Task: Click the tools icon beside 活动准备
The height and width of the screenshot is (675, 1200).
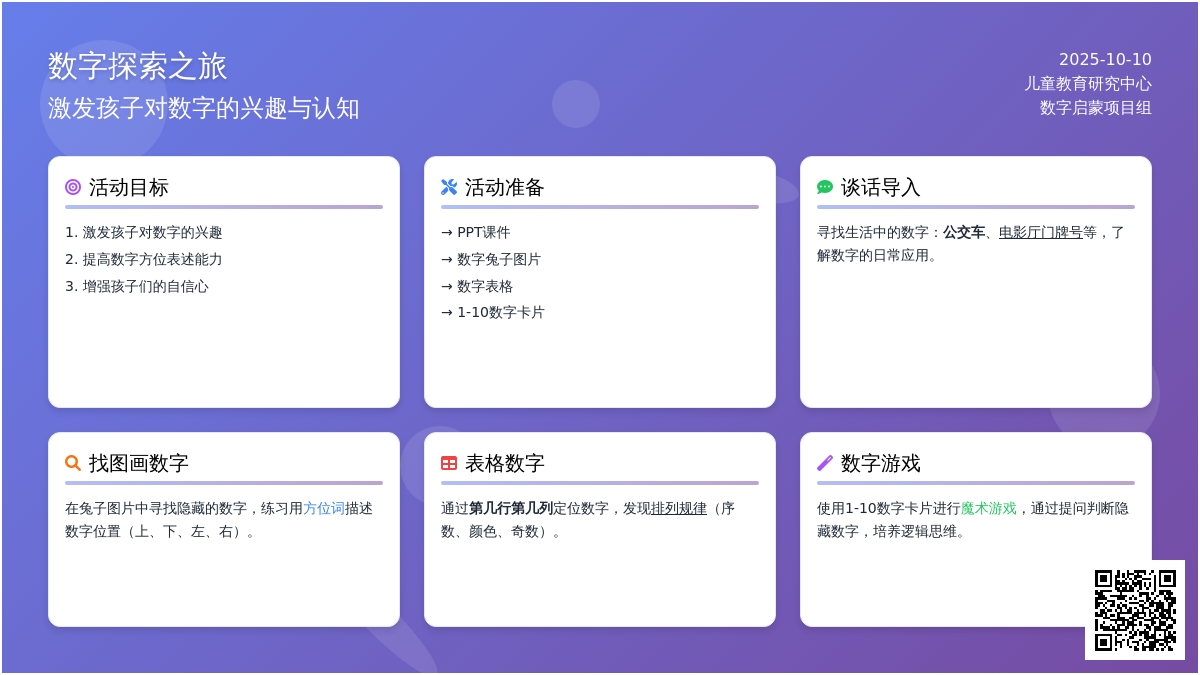Action: pyautogui.click(x=449, y=187)
